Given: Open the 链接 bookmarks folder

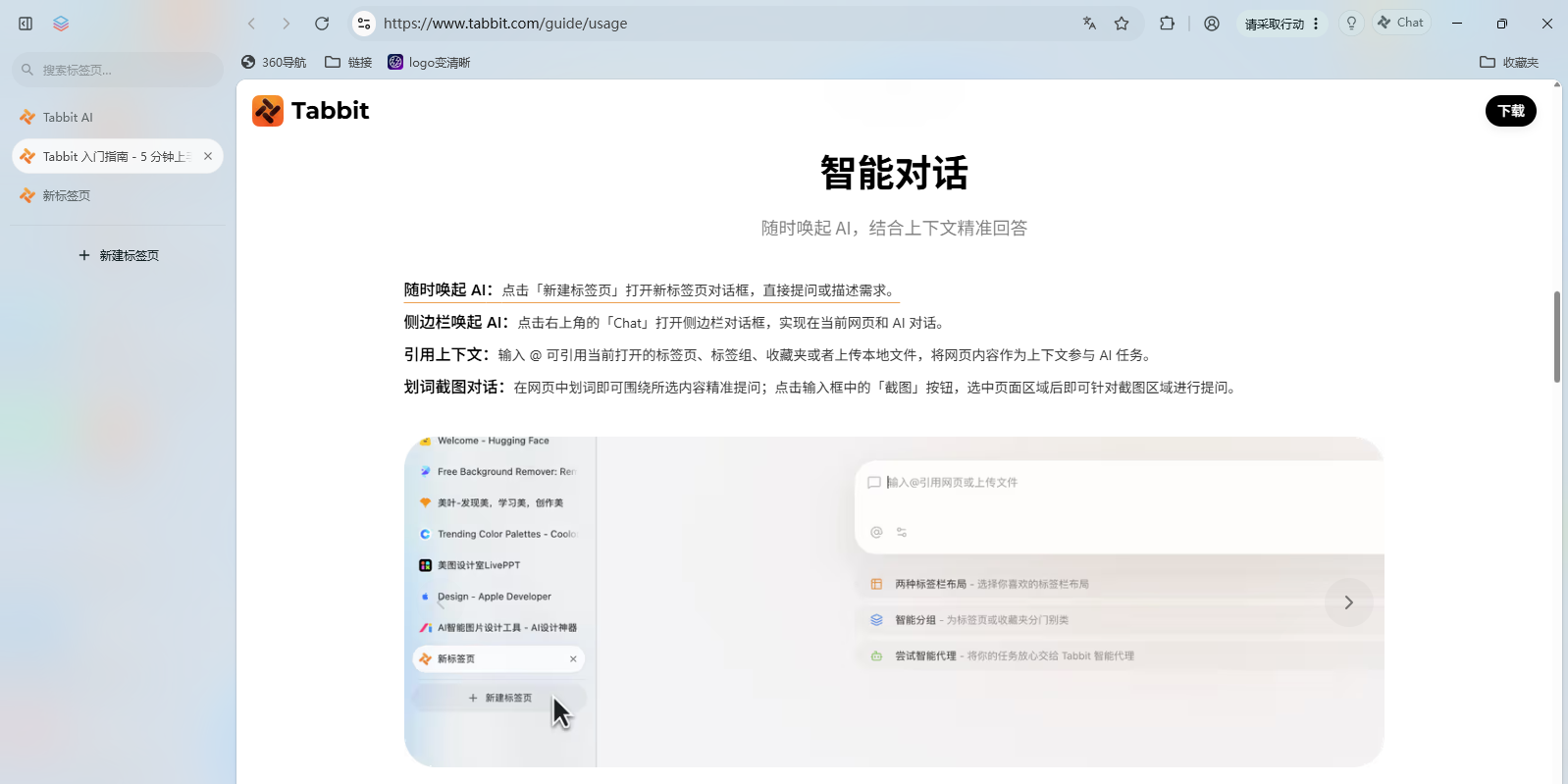Looking at the screenshot, I should [x=348, y=63].
